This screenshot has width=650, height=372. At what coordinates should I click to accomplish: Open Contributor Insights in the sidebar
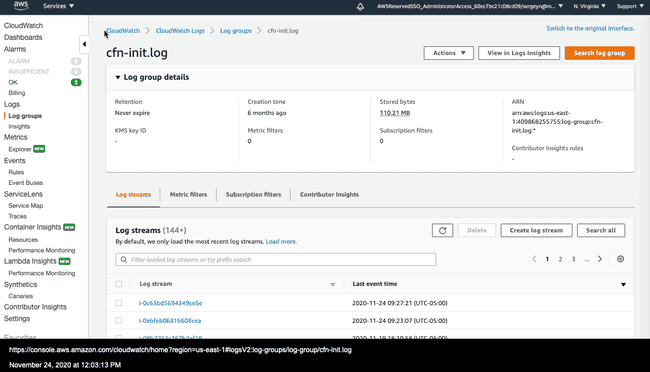pyautogui.click(x=35, y=307)
